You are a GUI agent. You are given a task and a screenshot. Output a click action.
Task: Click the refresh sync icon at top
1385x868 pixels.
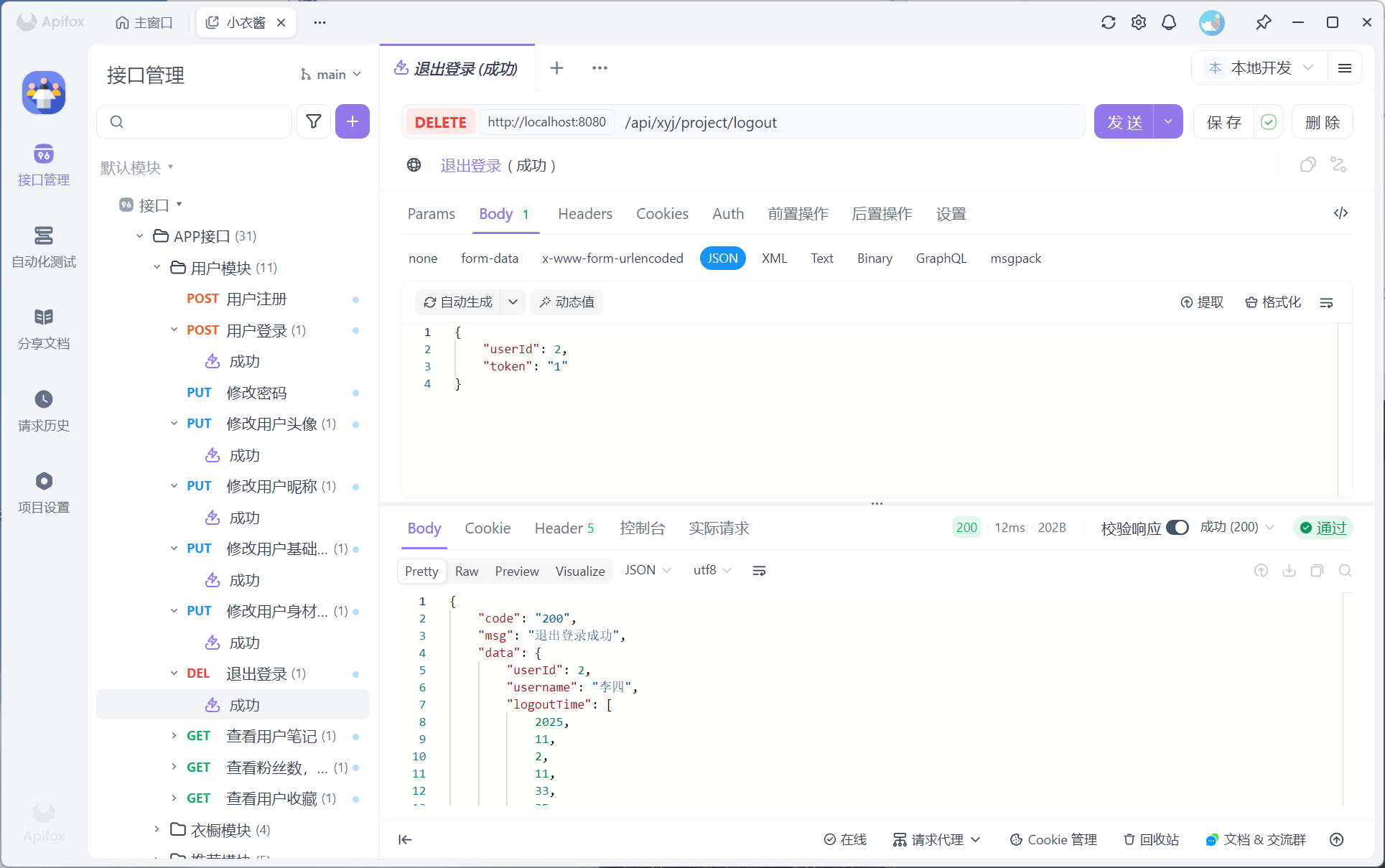pos(1108,22)
